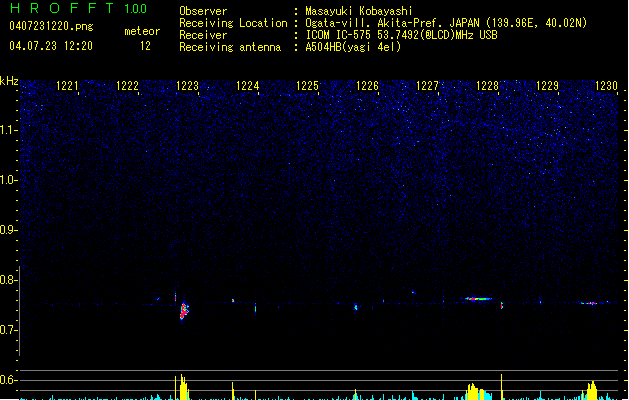Screen dimensions: 629x400
Task: Click the ICOM IC-575 receiver text
Action: point(401,35)
